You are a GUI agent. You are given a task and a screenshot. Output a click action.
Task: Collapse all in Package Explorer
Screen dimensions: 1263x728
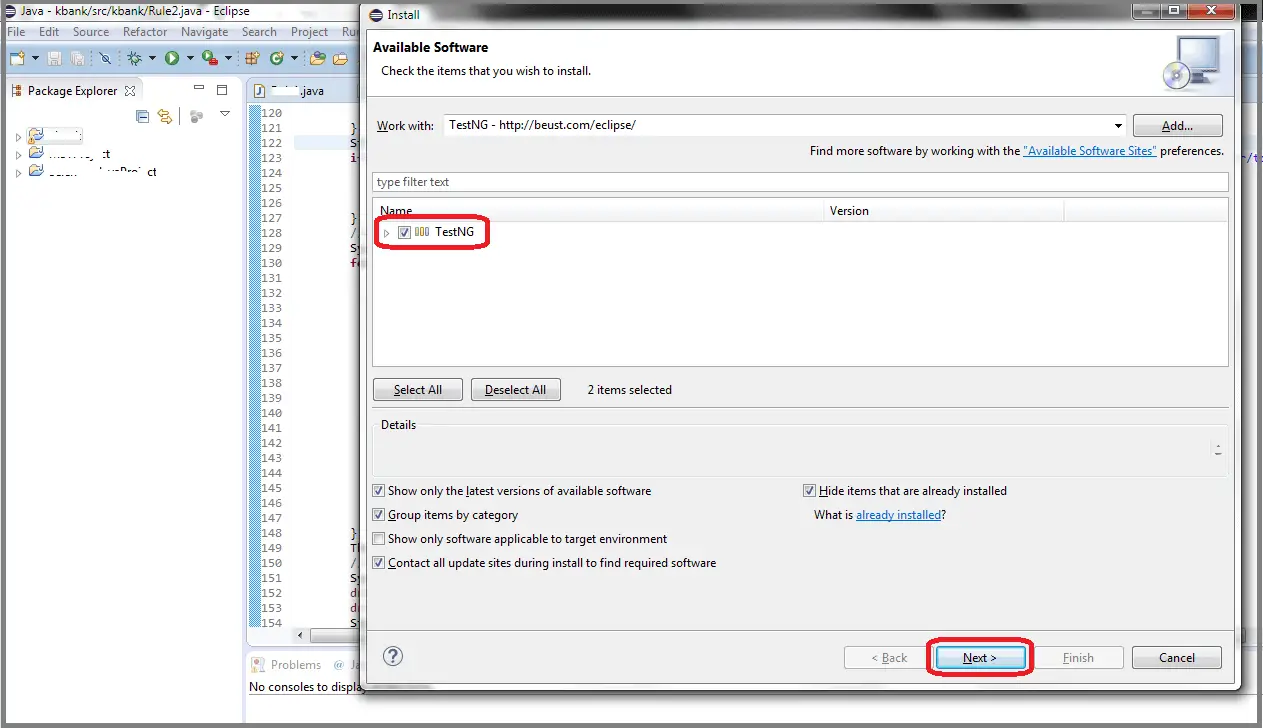tap(142, 116)
